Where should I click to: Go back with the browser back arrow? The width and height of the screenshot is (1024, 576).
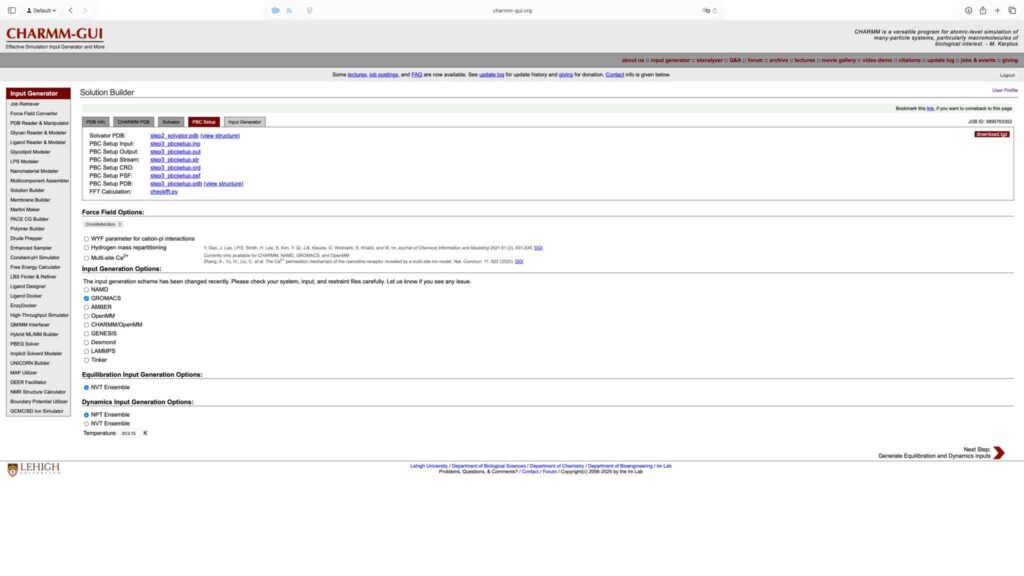coord(71,10)
